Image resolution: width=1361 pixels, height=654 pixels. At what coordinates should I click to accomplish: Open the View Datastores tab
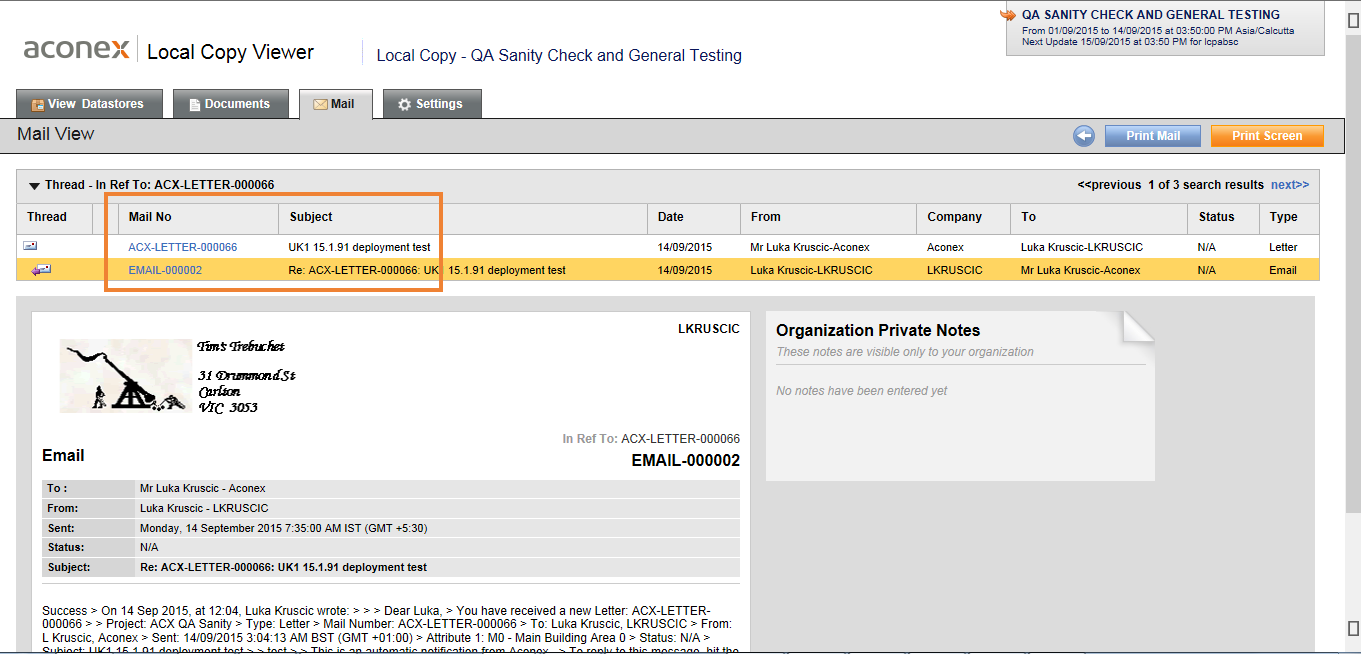point(87,104)
